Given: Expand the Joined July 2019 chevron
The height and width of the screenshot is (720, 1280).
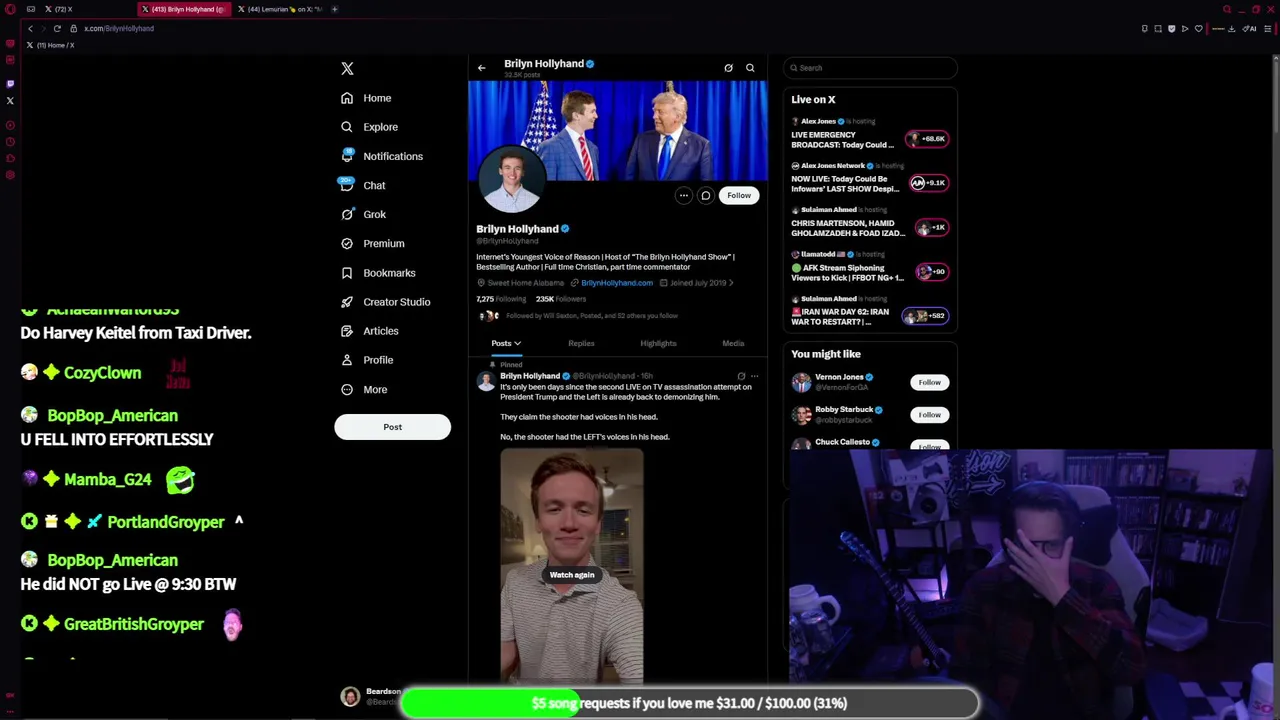Looking at the screenshot, I should [731, 283].
